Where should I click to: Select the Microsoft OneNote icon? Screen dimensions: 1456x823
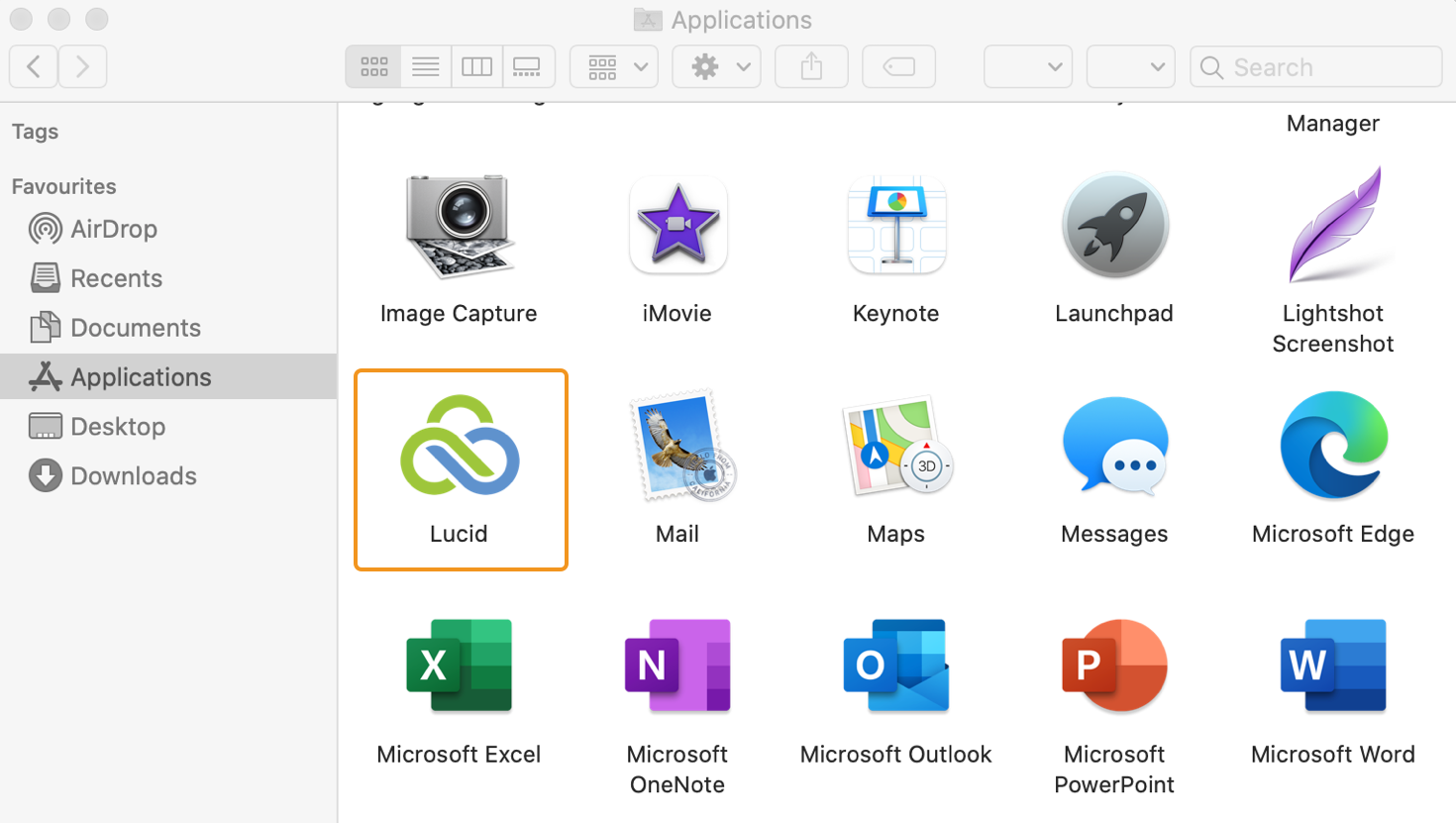(x=677, y=666)
